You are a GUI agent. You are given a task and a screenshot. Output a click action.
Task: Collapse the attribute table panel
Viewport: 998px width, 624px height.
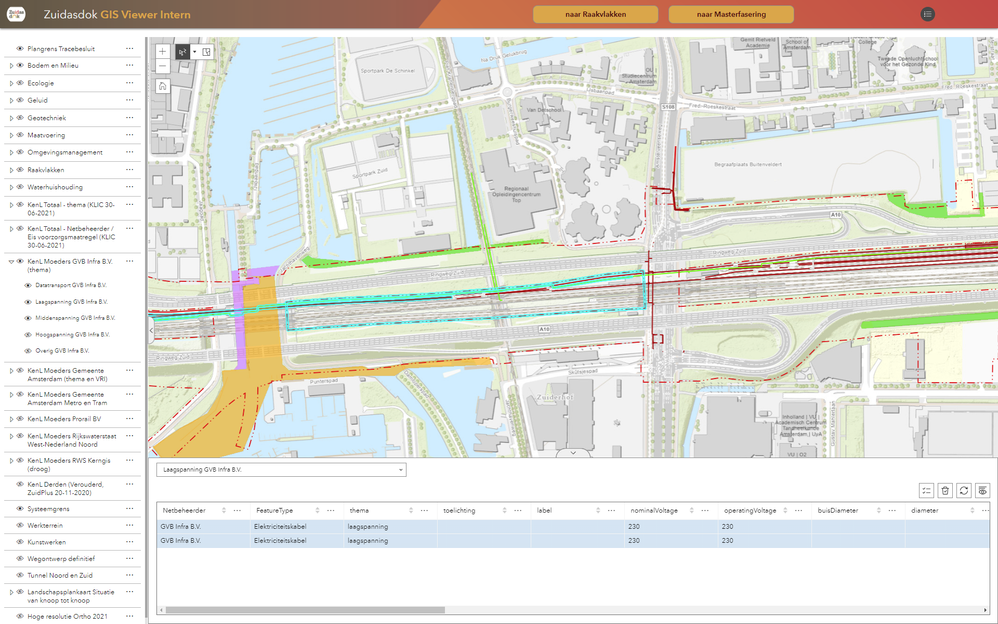(x=573, y=453)
